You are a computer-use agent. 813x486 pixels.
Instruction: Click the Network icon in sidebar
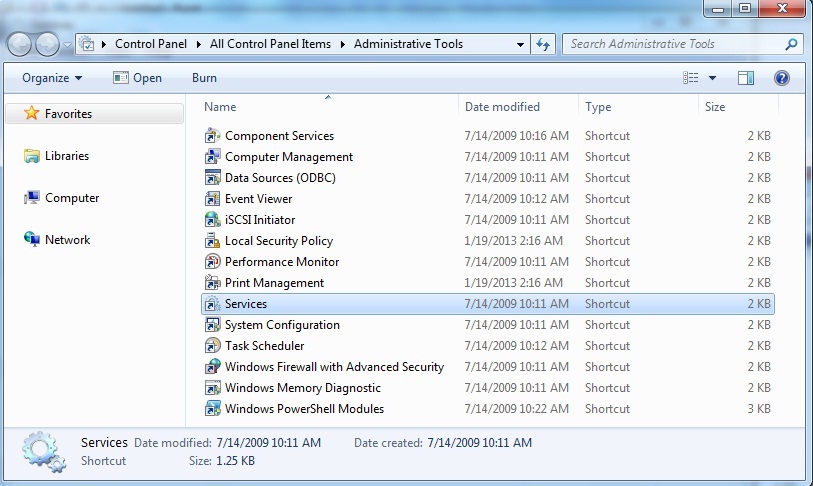coord(32,239)
